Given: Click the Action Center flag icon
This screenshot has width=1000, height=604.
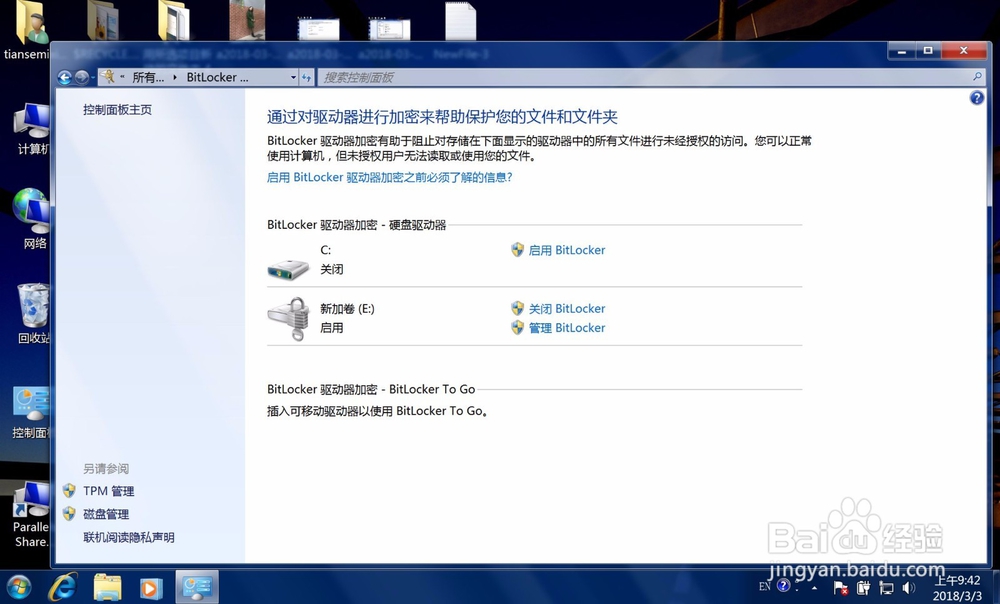Looking at the screenshot, I should point(841,588).
